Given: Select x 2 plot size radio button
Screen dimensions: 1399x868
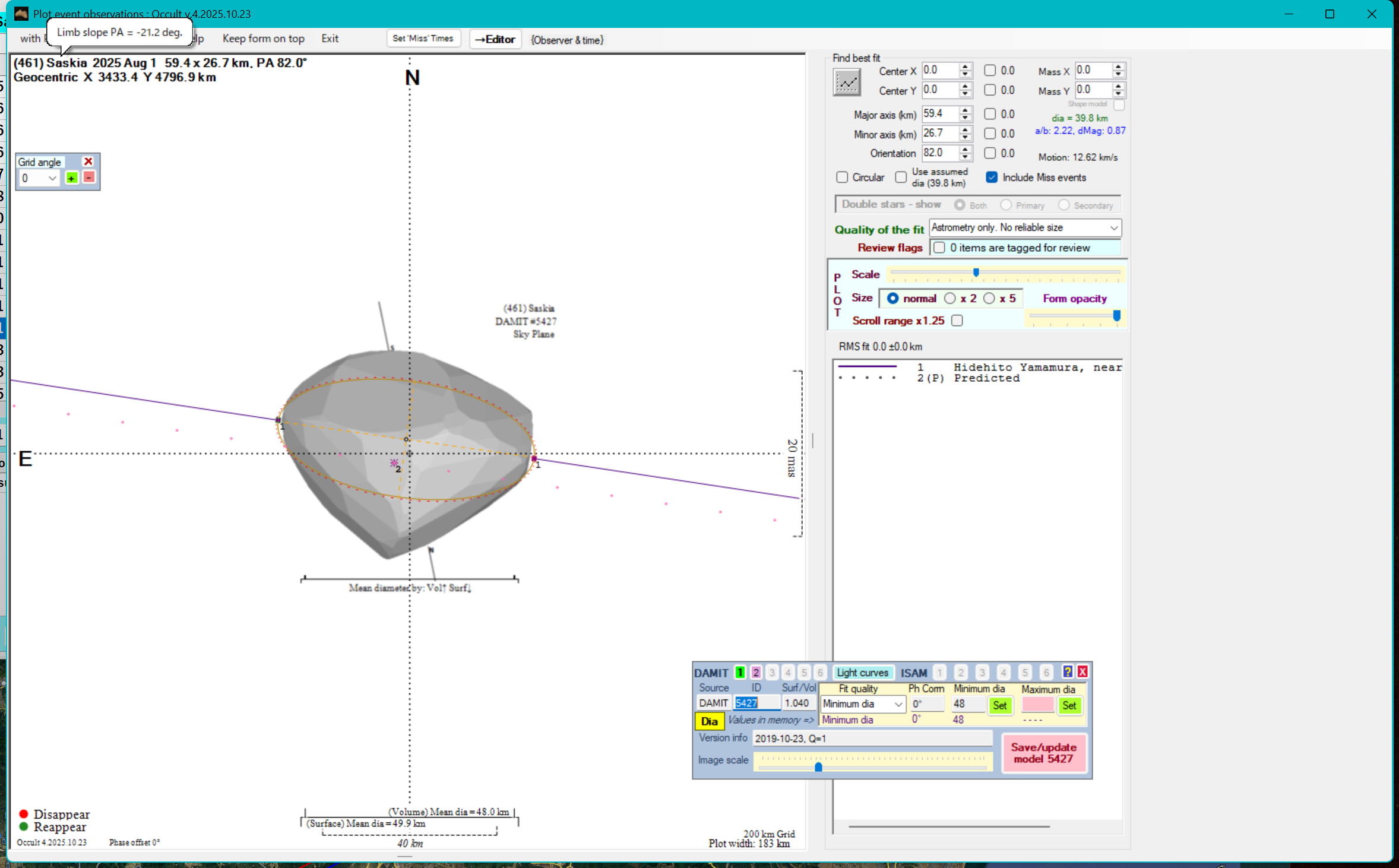Looking at the screenshot, I should point(950,299).
